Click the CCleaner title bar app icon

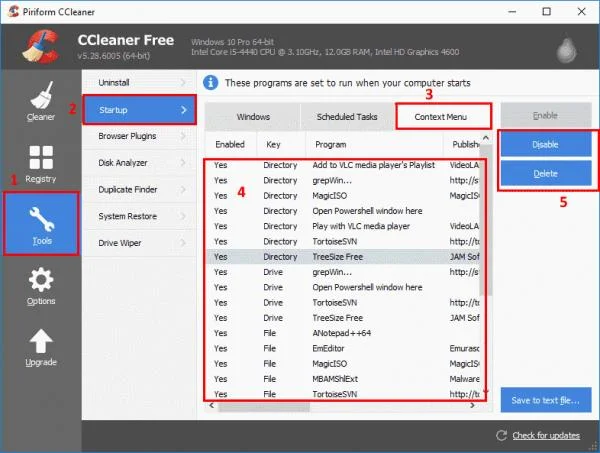coord(13,11)
